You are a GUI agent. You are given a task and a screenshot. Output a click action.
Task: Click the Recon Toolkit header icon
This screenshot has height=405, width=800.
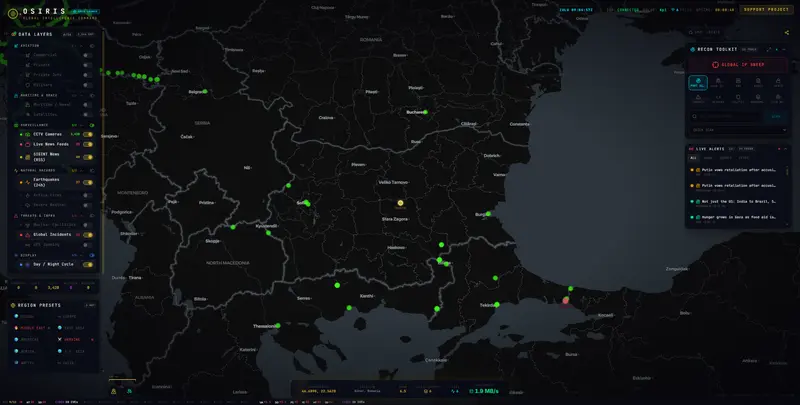[693, 49]
